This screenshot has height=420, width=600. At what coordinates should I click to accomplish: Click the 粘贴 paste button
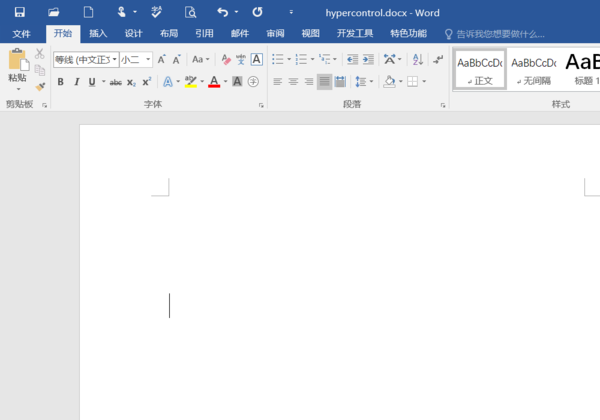(18, 65)
